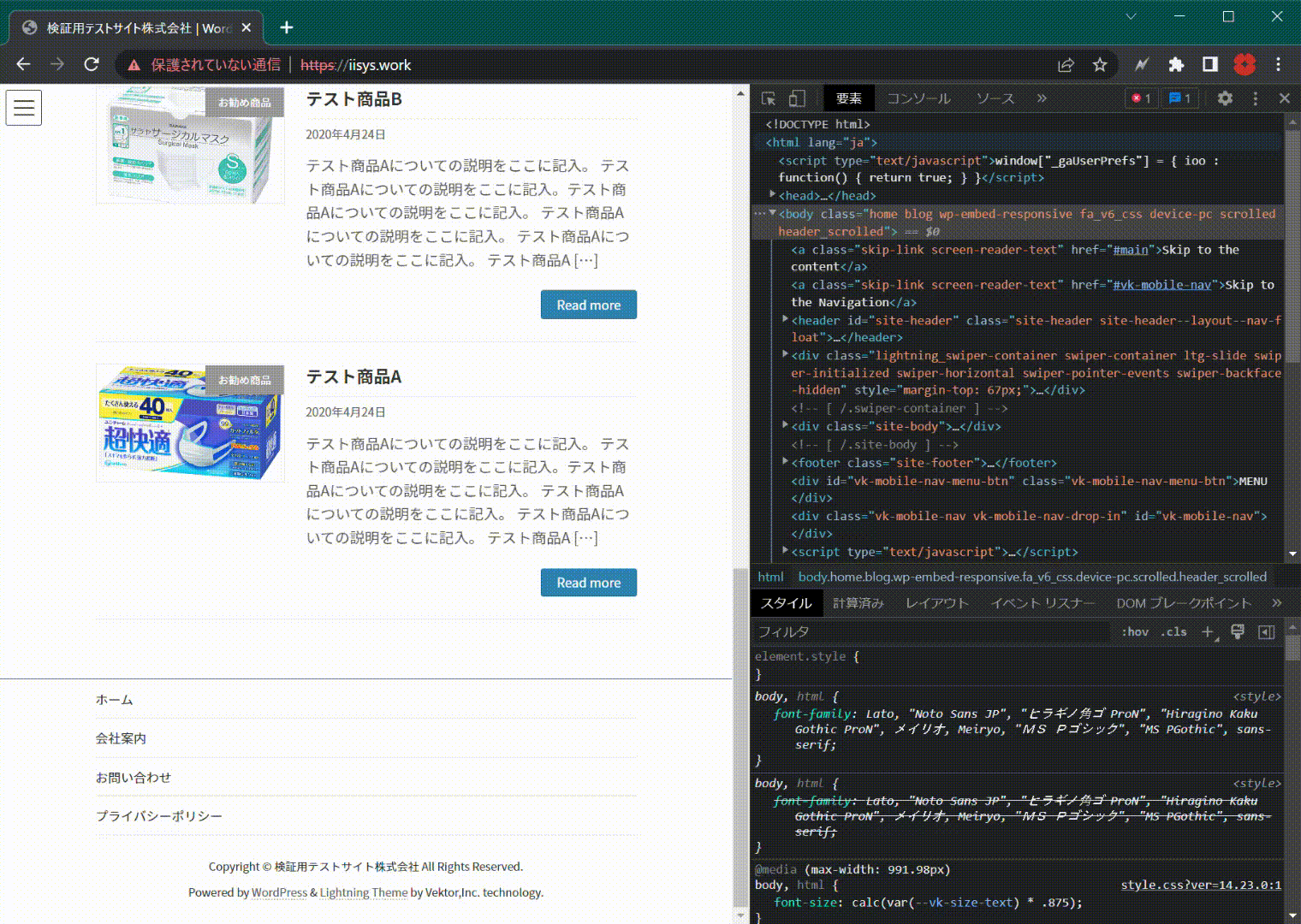Screen dimensions: 1301x924
Task: Open the 計算済み tab
Action: point(858,603)
